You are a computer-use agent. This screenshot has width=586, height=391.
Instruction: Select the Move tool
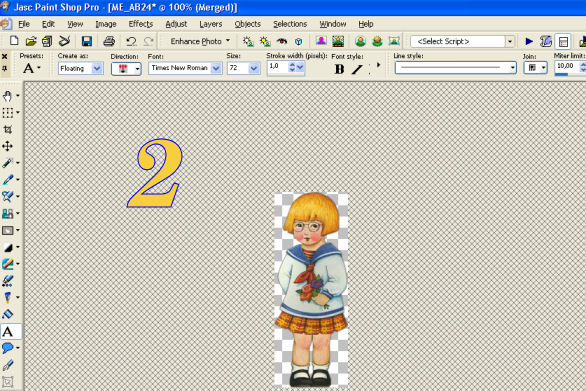tap(7, 146)
